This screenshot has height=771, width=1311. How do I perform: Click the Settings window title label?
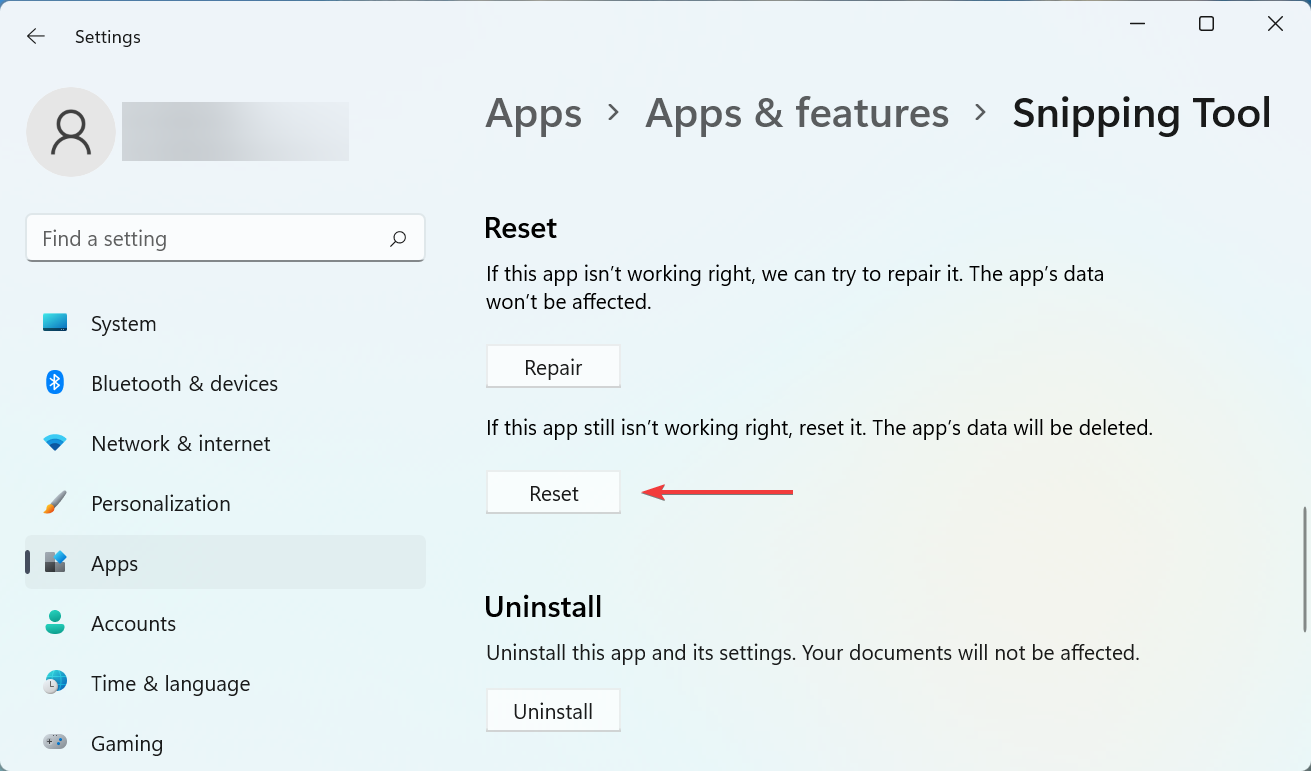tap(107, 36)
